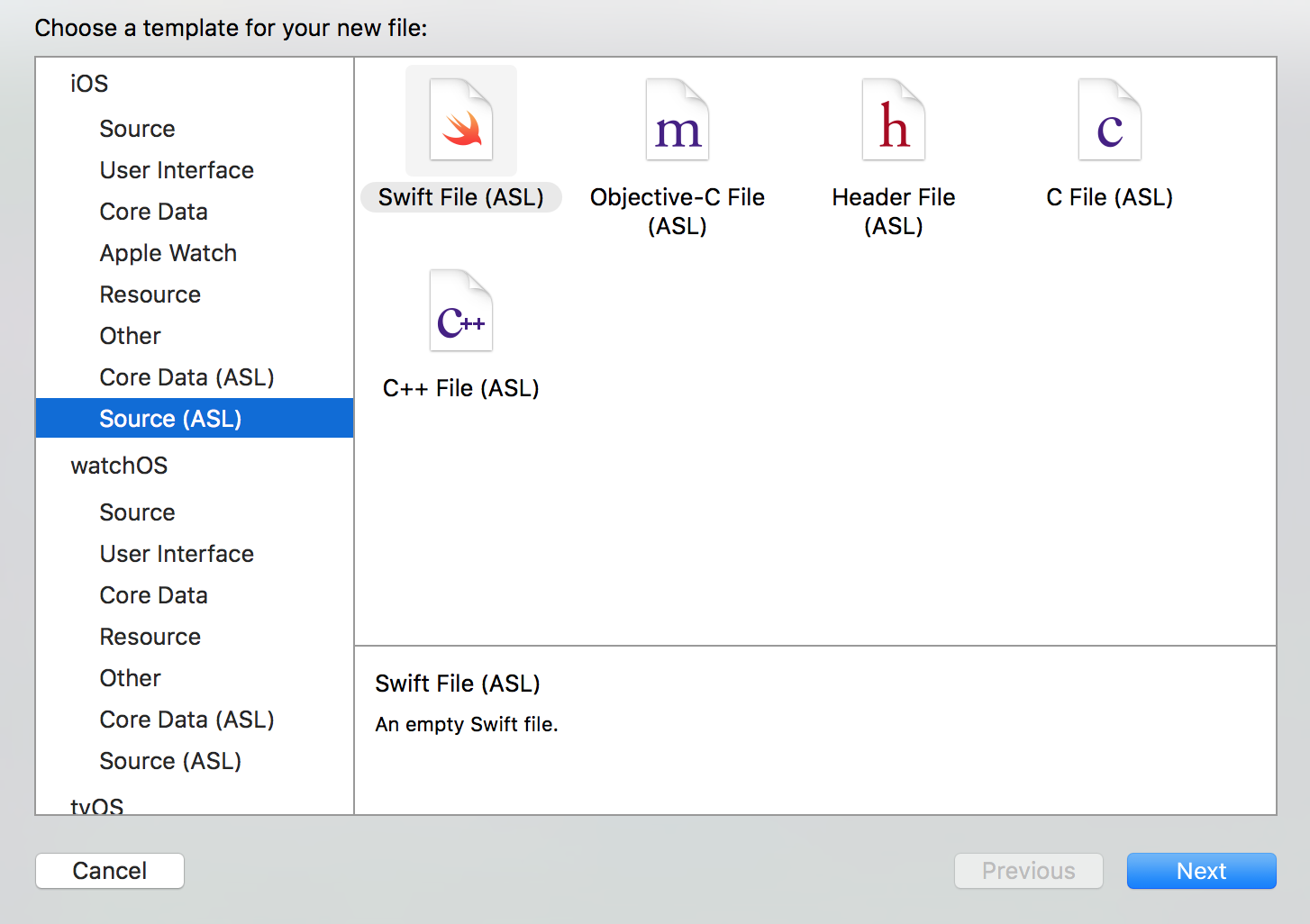Click the iOS section header

point(89,84)
